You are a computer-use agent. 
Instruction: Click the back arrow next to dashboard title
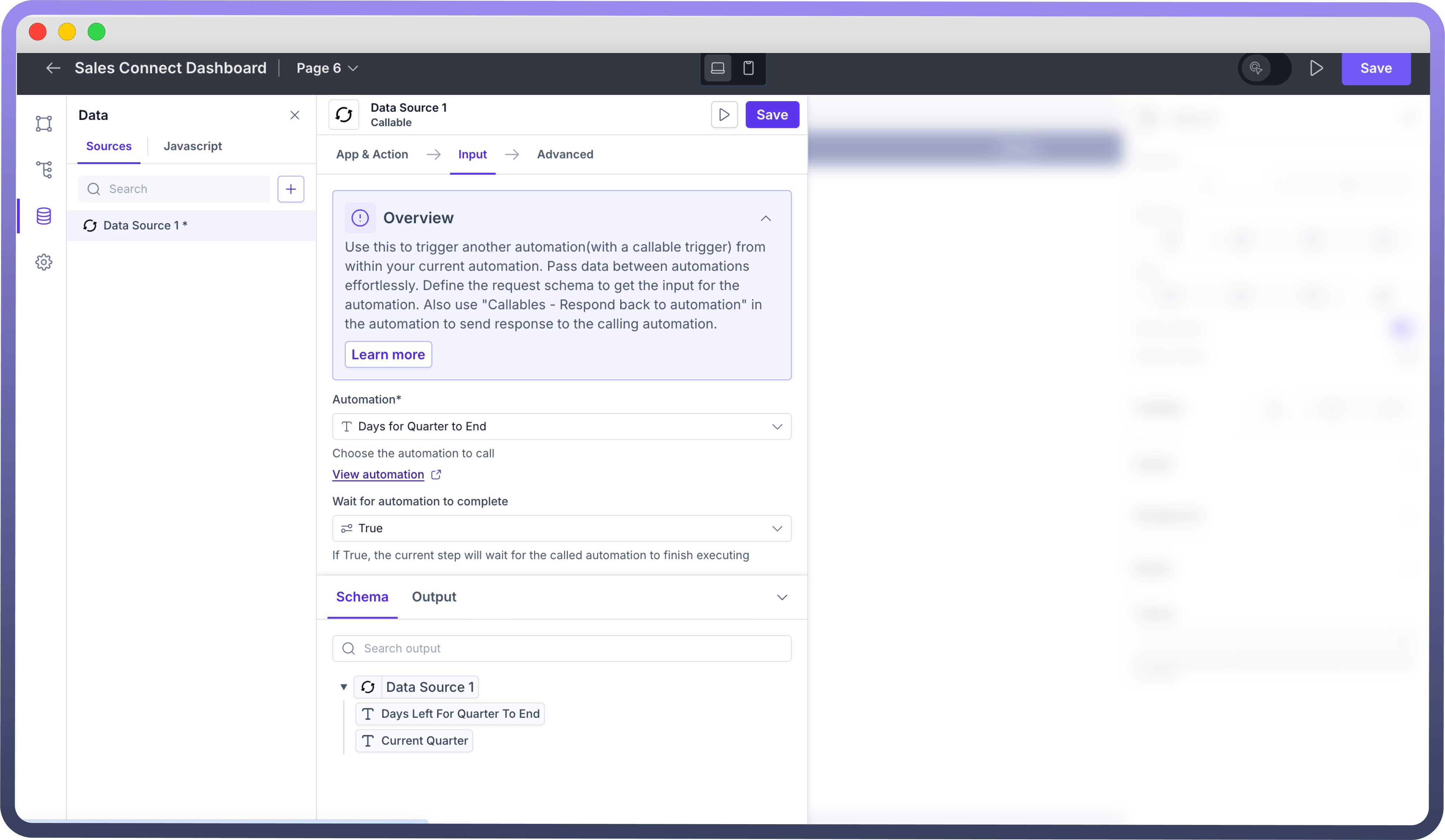coord(53,68)
